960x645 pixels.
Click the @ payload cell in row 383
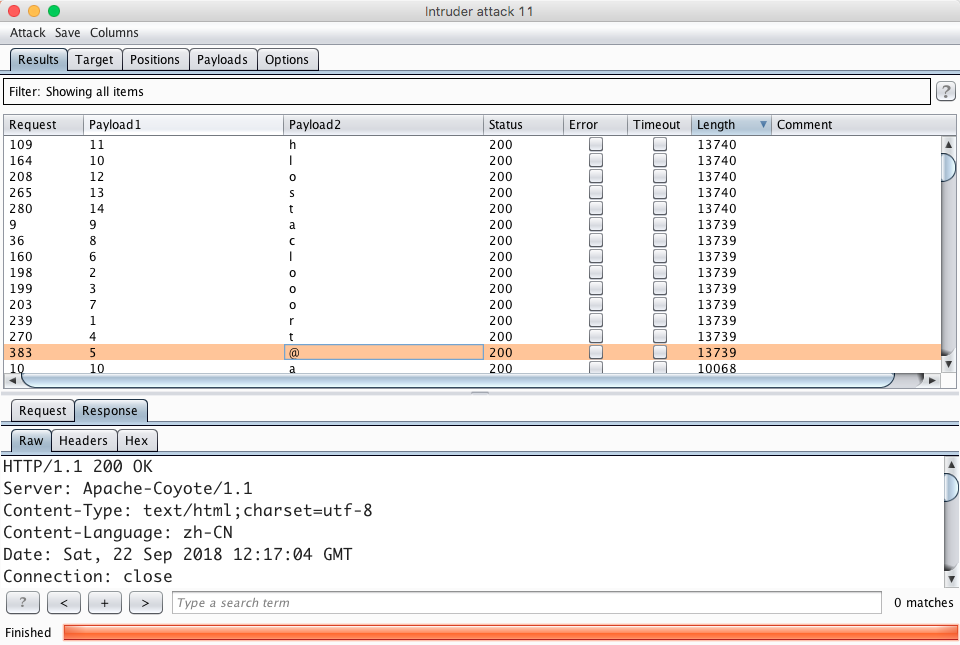coord(383,352)
